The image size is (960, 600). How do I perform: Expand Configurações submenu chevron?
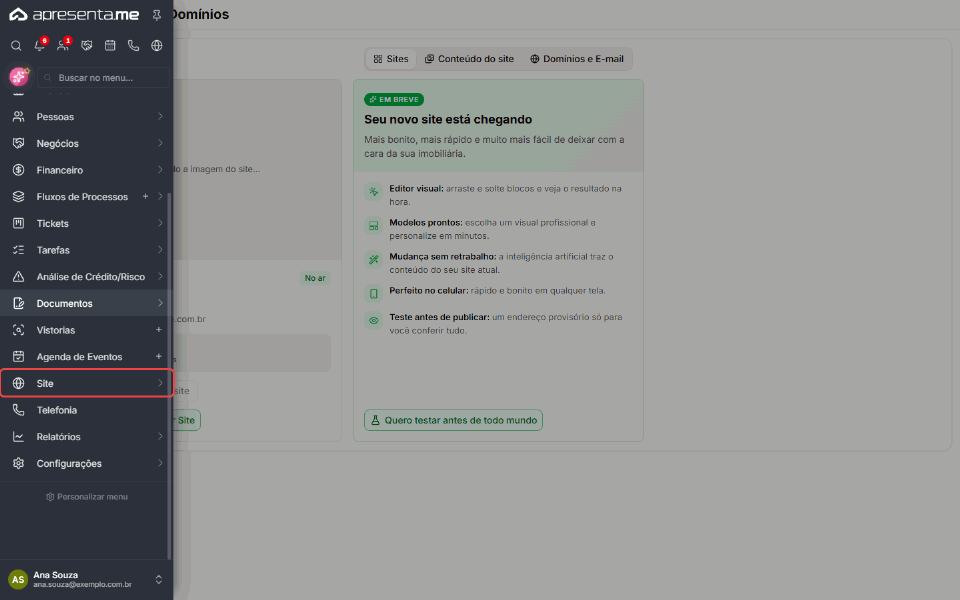(160, 463)
